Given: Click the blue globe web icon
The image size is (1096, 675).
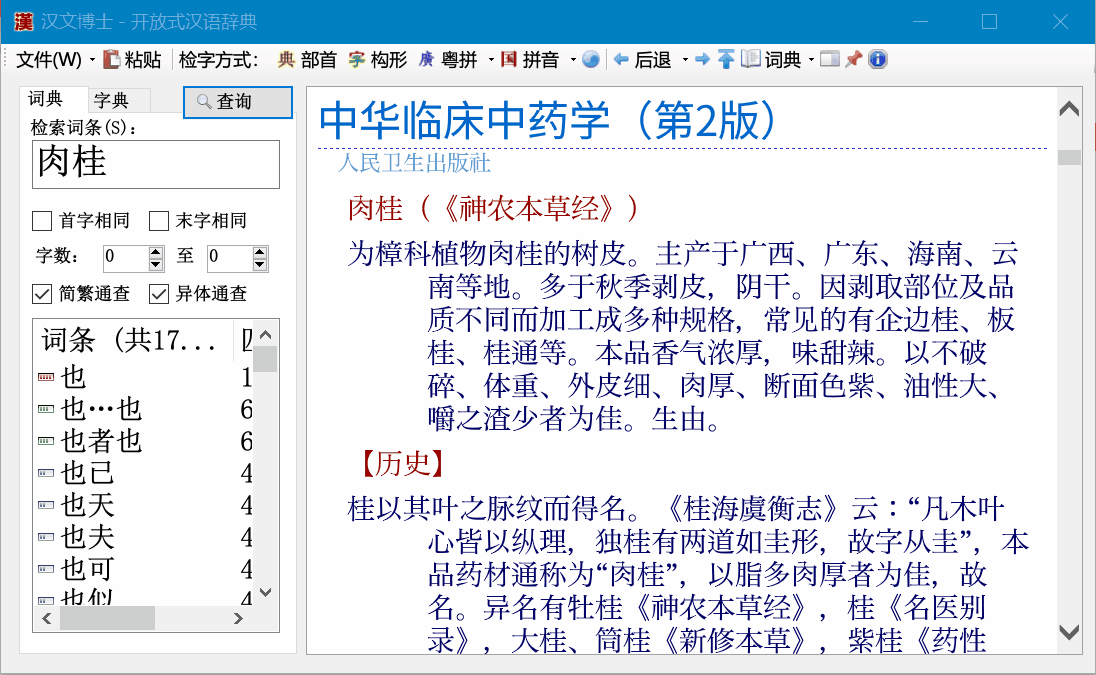Looking at the screenshot, I should pyautogui.click(x=591, y=60).
